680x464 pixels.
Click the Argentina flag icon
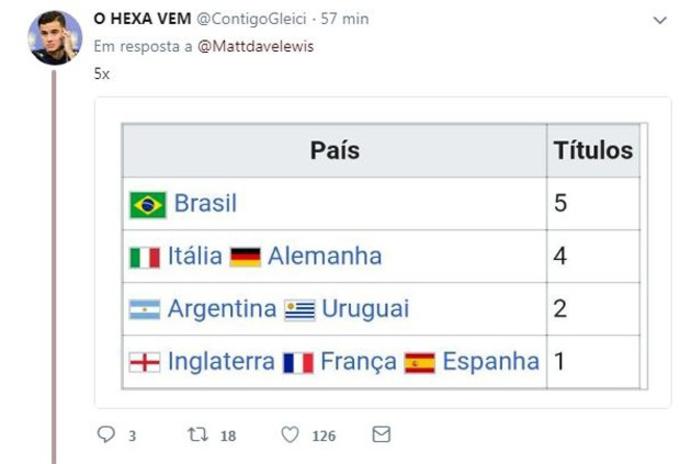(145, 310)
